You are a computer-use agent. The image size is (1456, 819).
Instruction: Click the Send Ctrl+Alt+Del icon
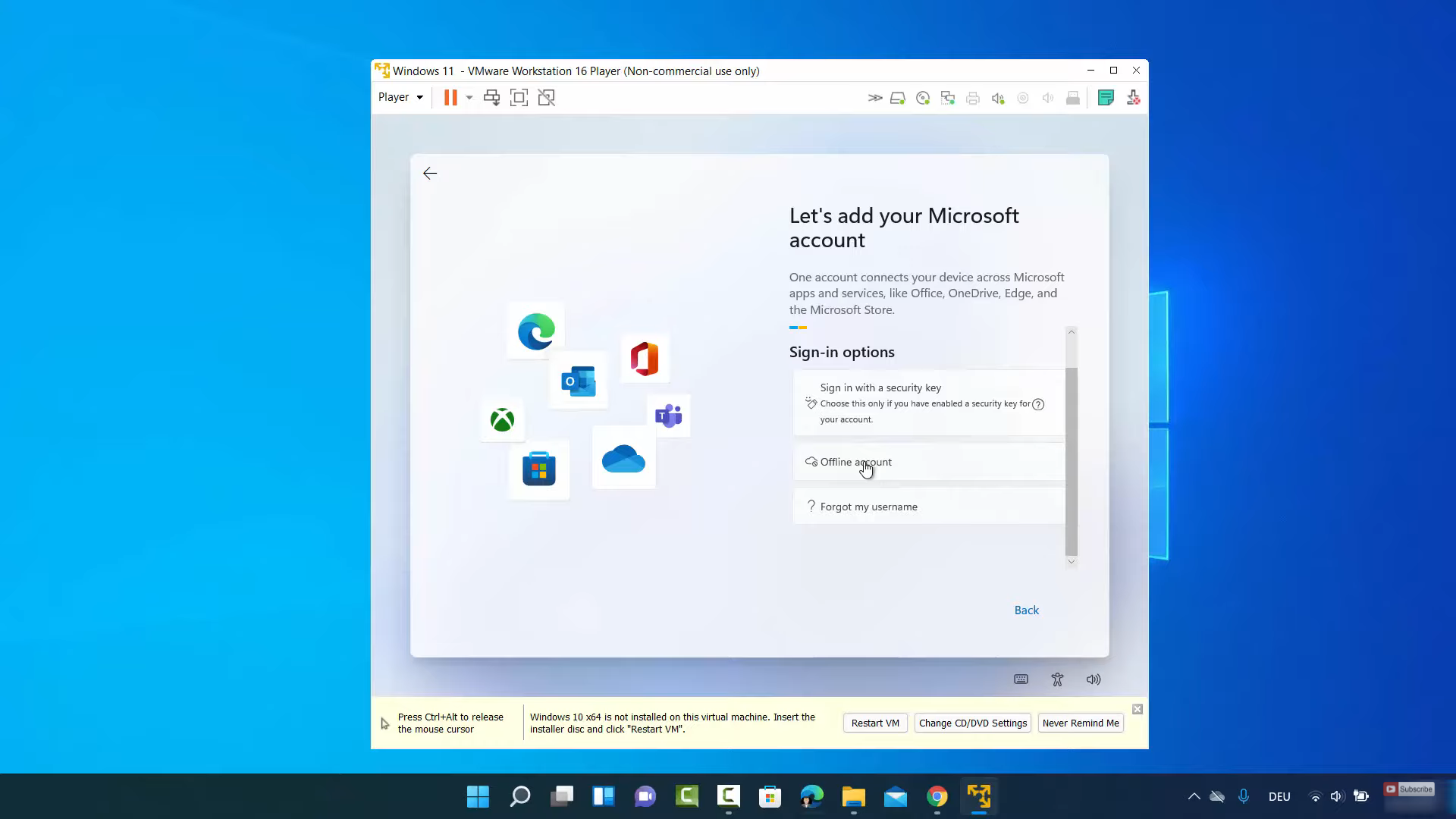pyautogui.click(x=491, y=98)
